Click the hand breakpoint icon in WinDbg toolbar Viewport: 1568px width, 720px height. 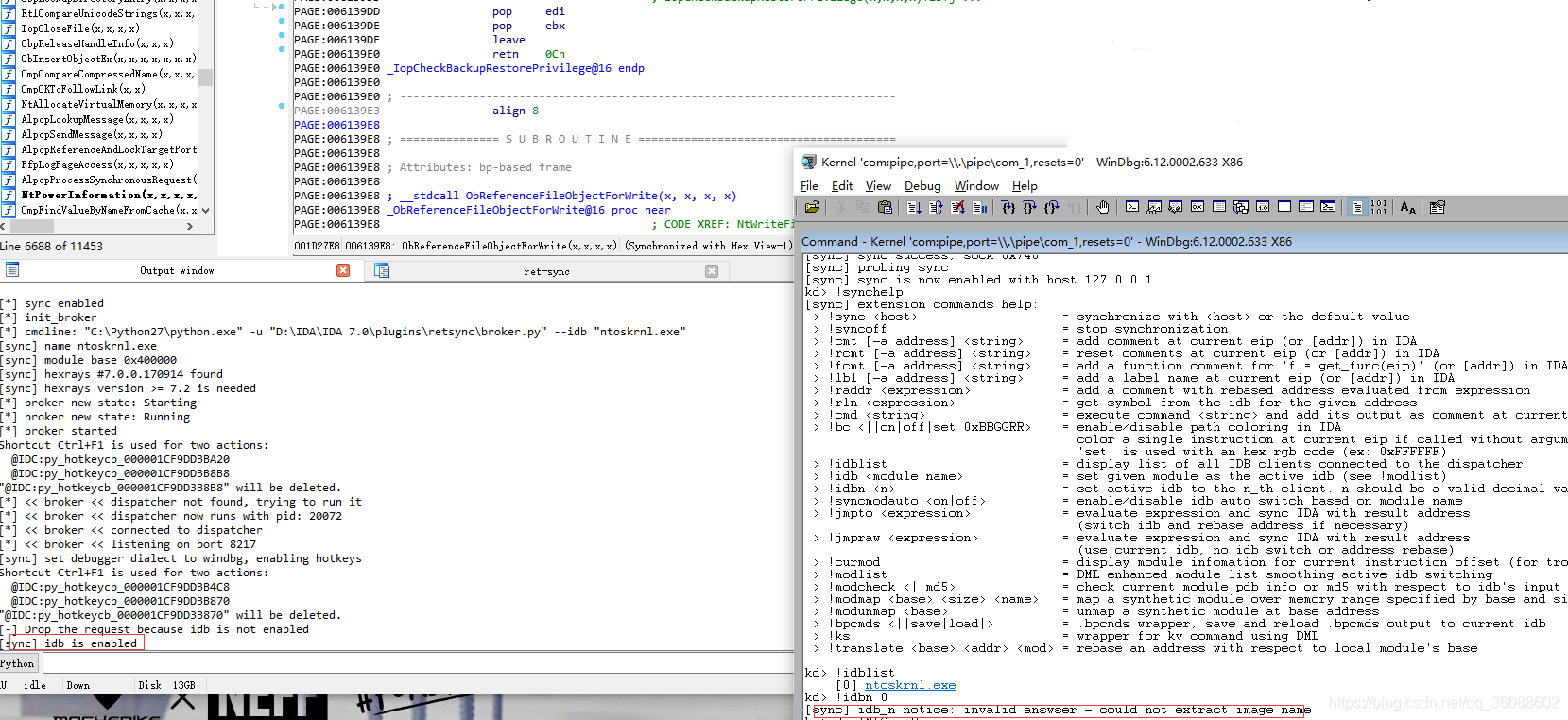click(x=1102, y=207)
